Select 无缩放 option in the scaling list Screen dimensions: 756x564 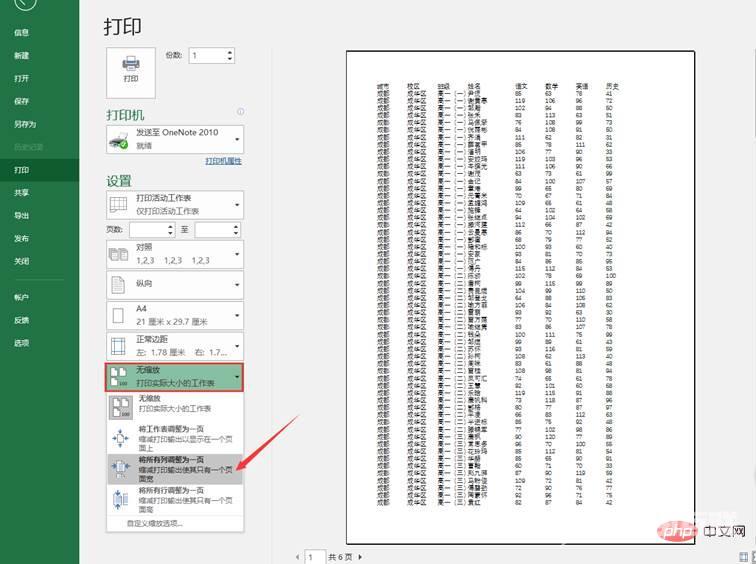tap(175, 407)
